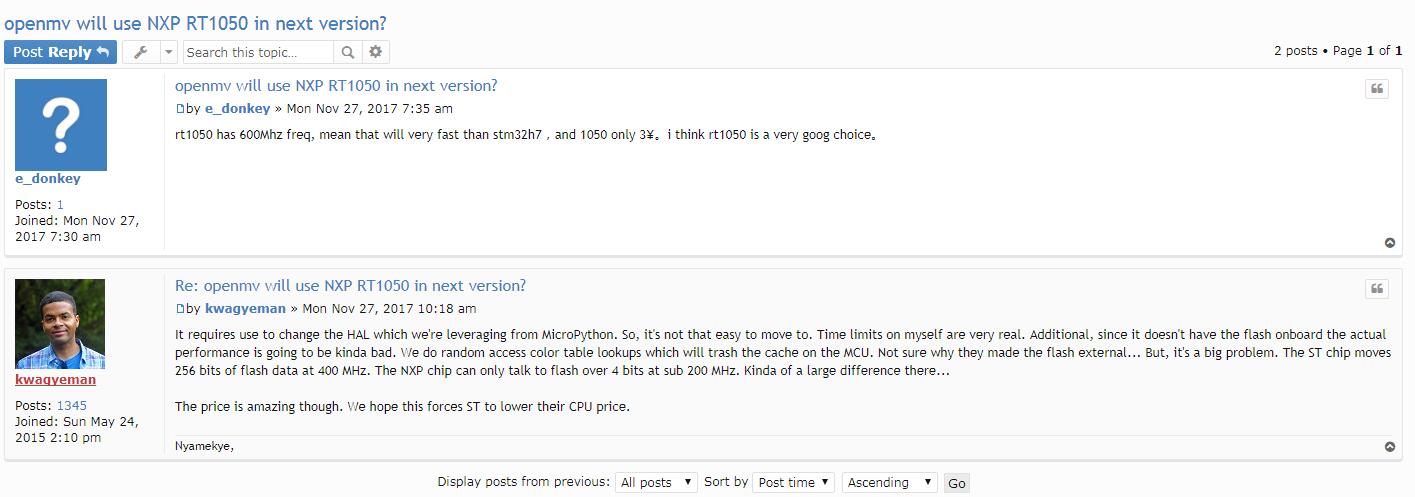
Task: Open kwagyeman's username link under avatar
Action: (x=56, y=380)
